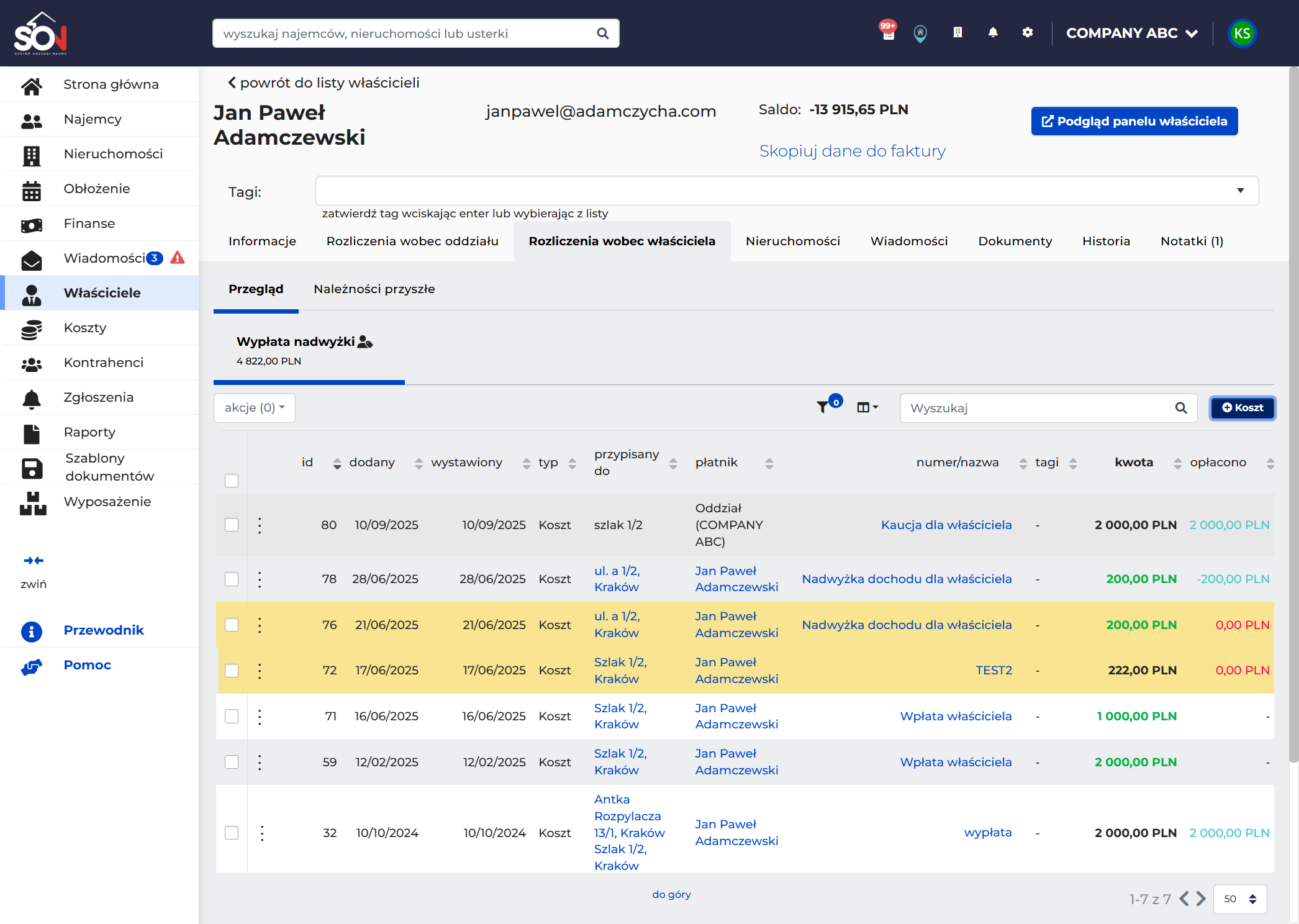Click the Podgląd panelu właściciela button

pos(1134,121)
